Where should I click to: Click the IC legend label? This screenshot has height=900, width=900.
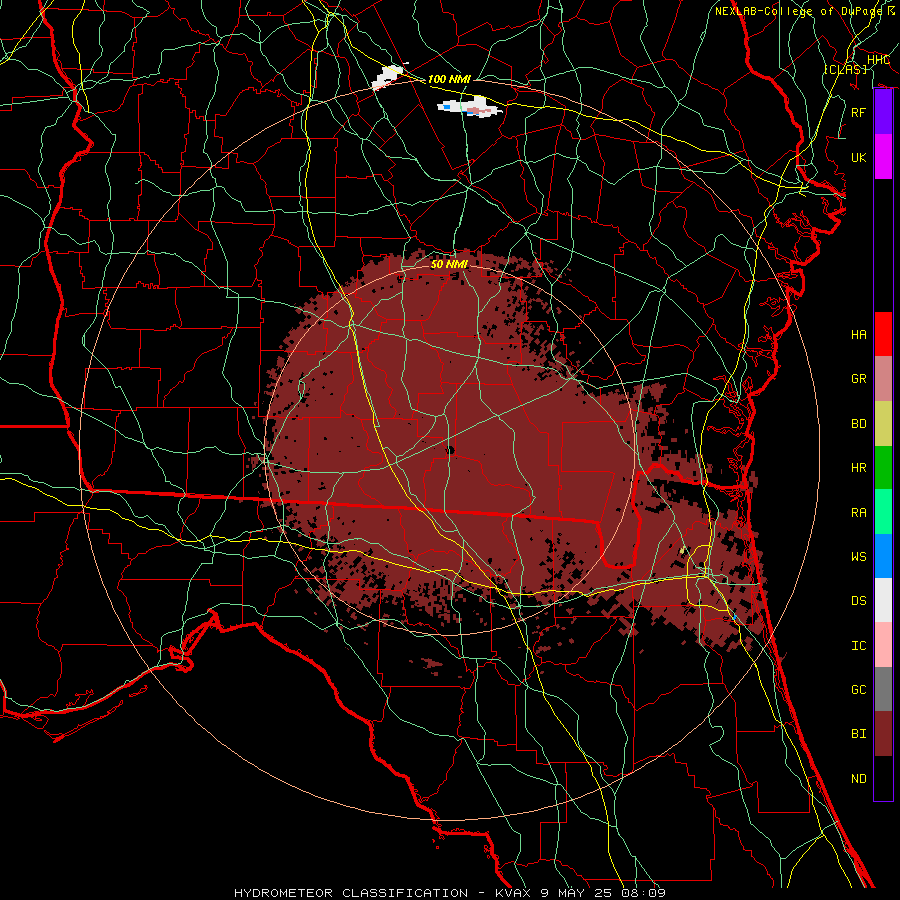tap(859, 646)
